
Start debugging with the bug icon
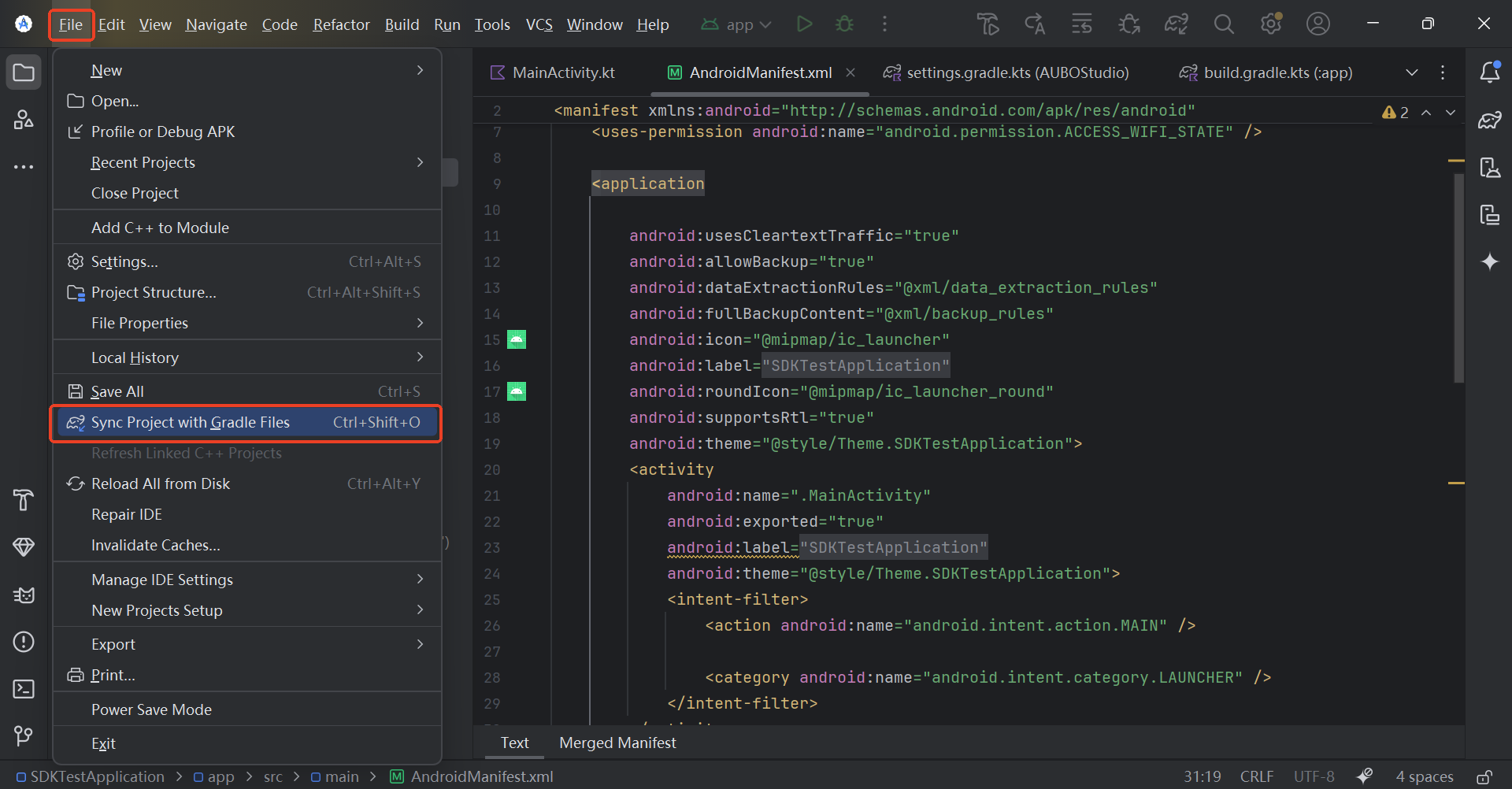pos(844,24)
